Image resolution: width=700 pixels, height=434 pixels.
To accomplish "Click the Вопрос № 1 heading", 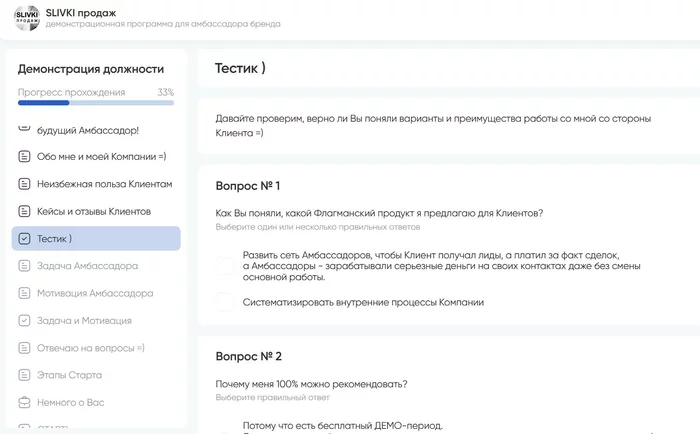I will 248,186.
